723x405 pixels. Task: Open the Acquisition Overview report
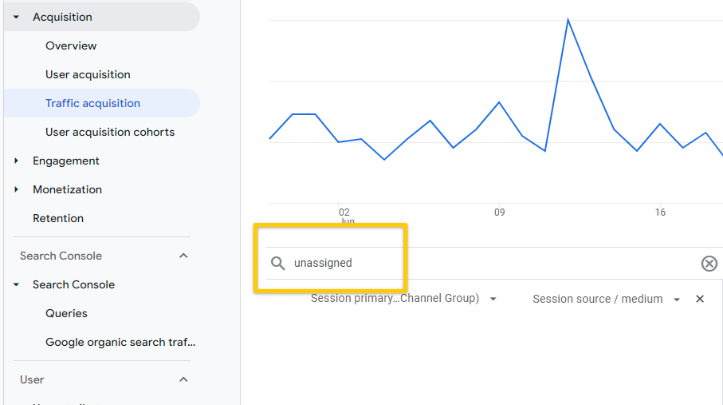point(71,46)
